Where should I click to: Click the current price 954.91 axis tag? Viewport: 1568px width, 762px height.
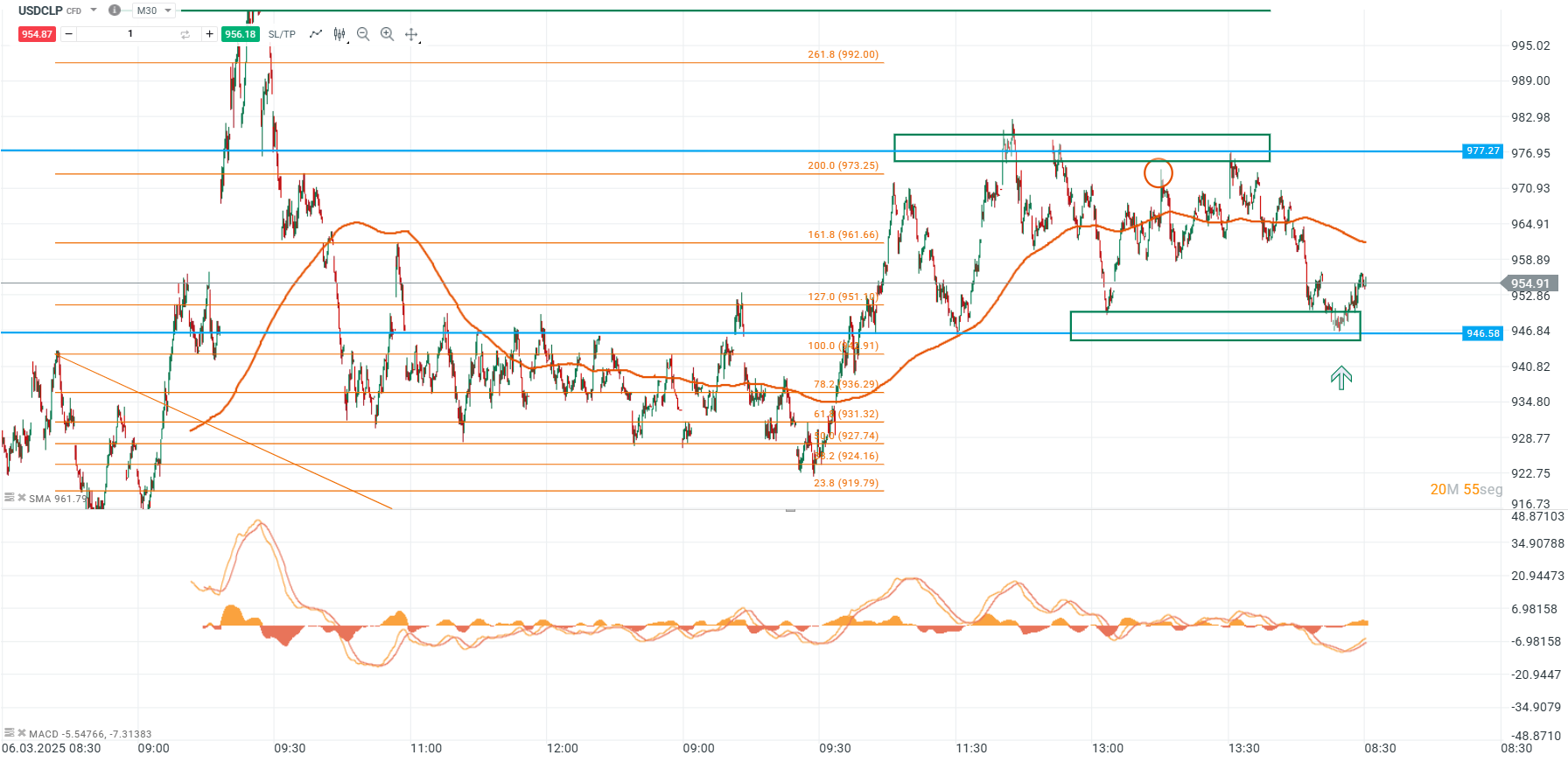[1528, 283]
